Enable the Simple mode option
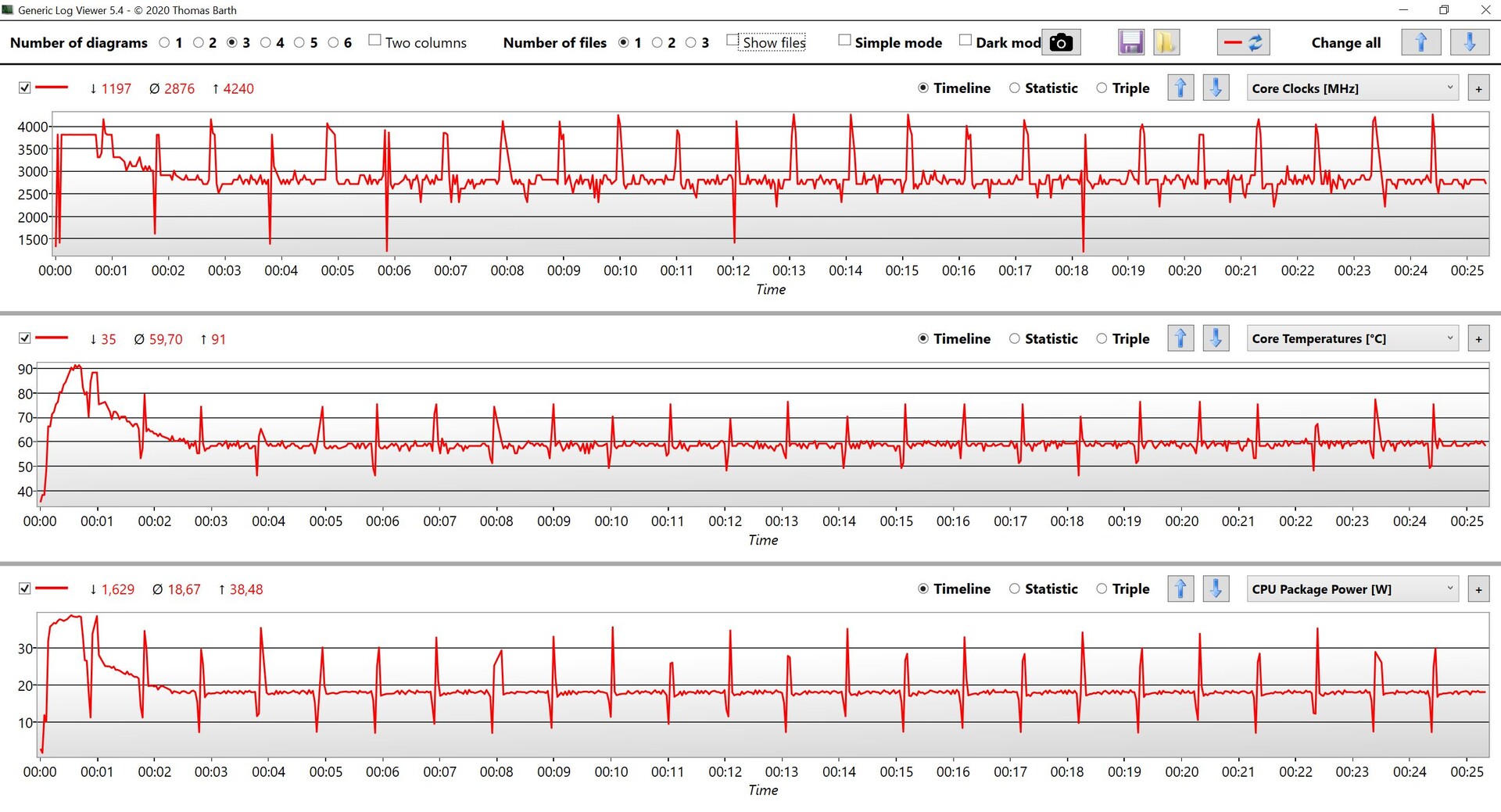 890,42
